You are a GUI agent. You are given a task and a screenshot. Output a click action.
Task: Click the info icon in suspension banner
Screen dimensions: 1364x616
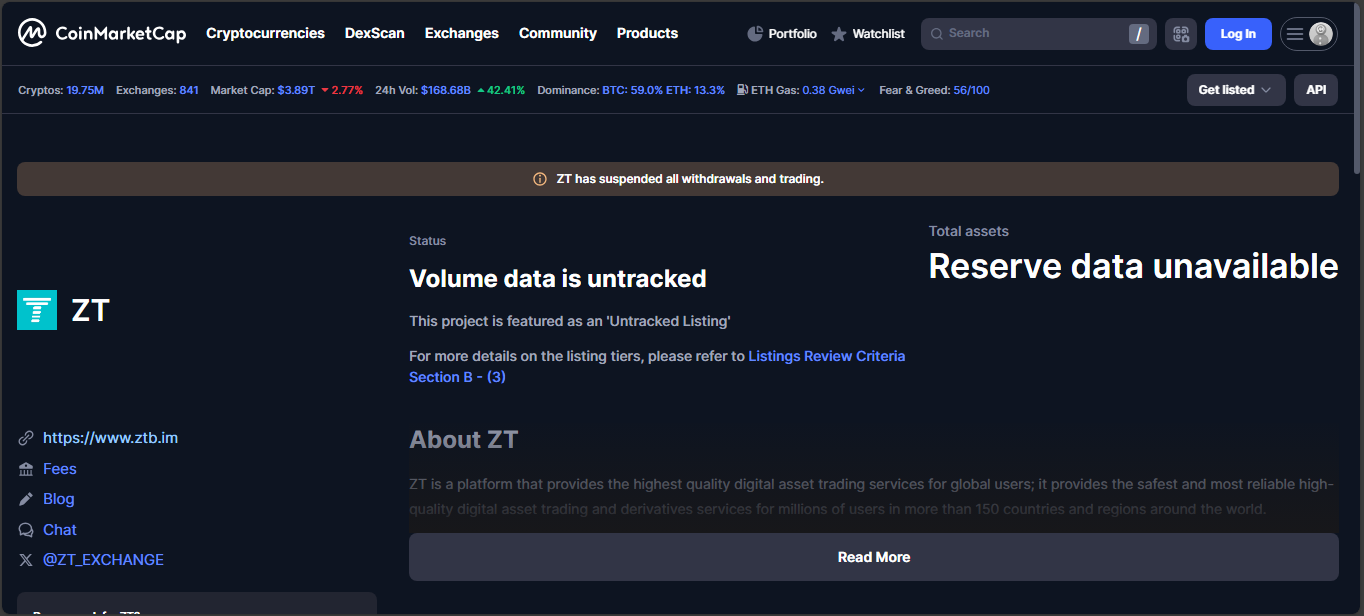point(540,179)
